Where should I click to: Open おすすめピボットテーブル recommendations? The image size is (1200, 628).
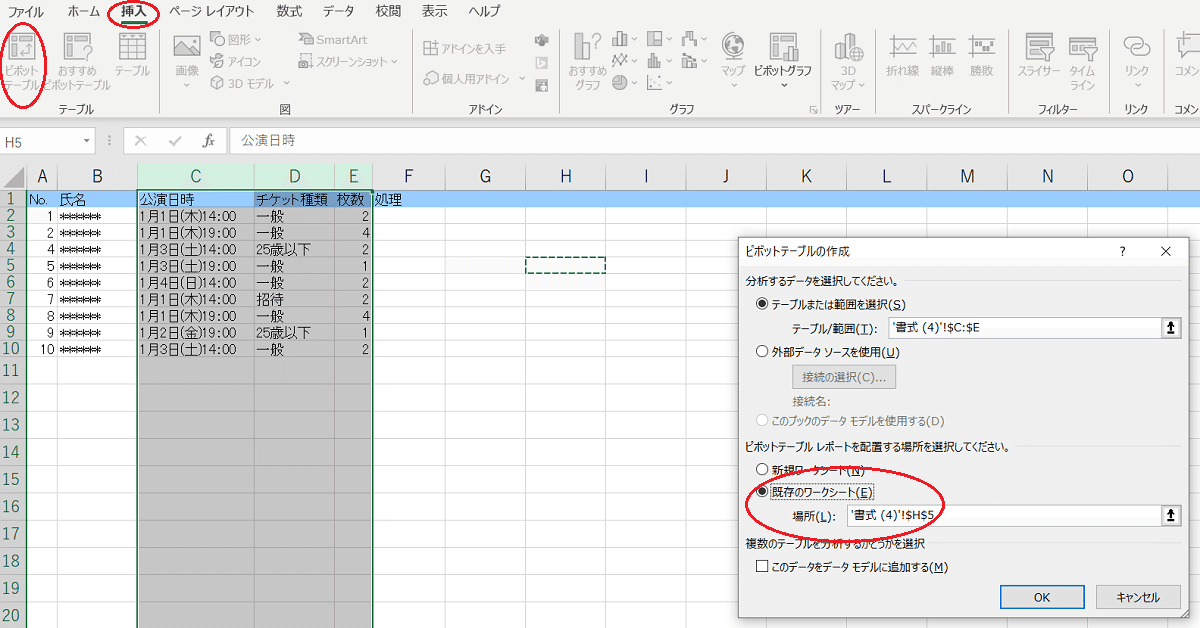[77, 62]
